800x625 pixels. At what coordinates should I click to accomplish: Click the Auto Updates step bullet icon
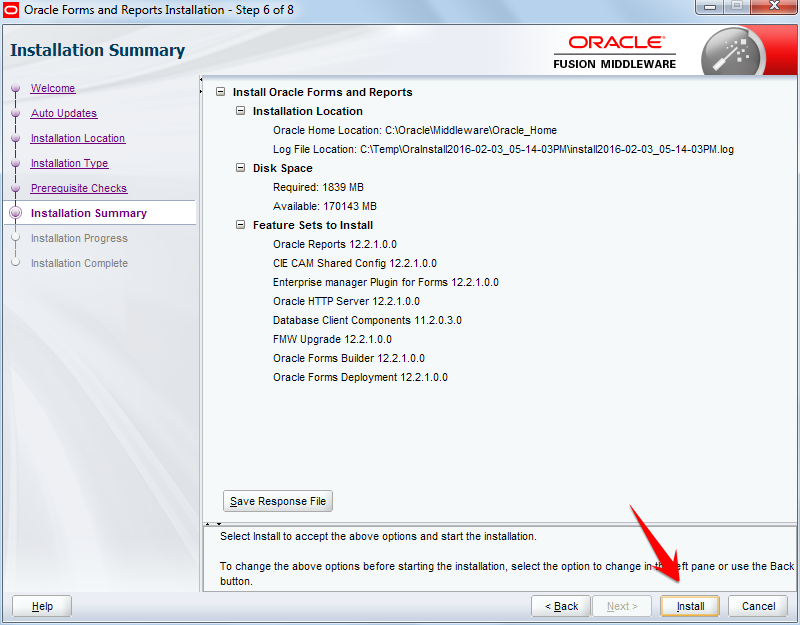coord(15,113)
